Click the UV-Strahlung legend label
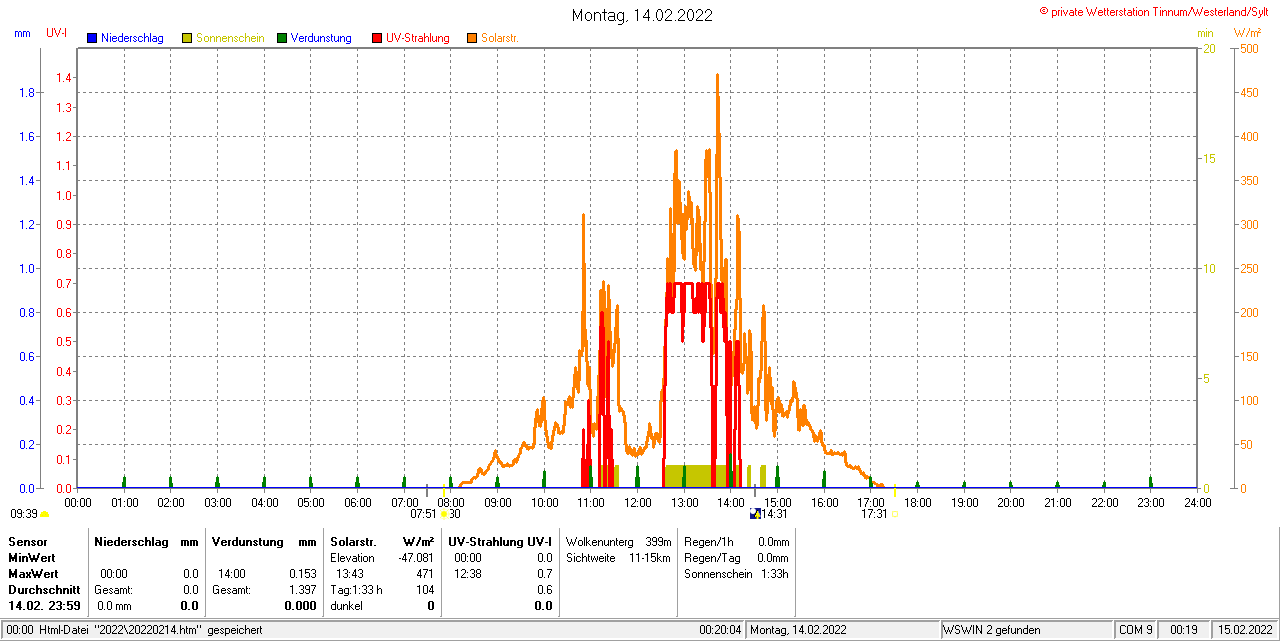 click(419, 38)
